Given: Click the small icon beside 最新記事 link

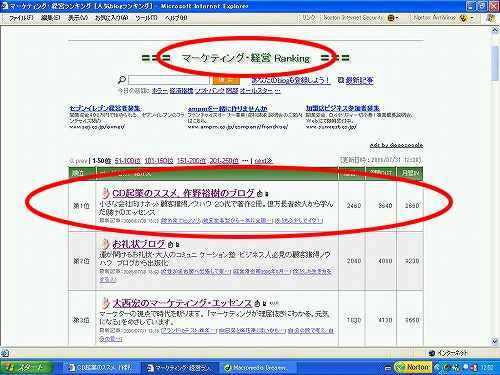Looking at the screenshot, I should 341,80.
